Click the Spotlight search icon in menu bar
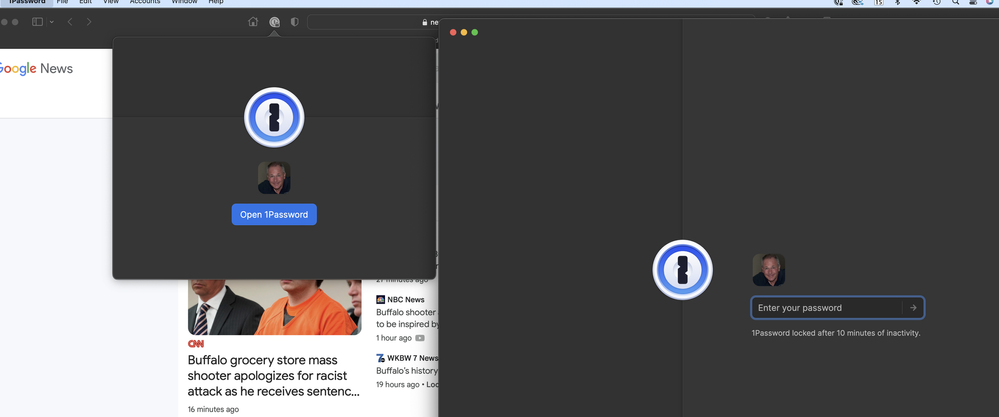This screenshot has height=417, width=999. click(x=955, y=3)
